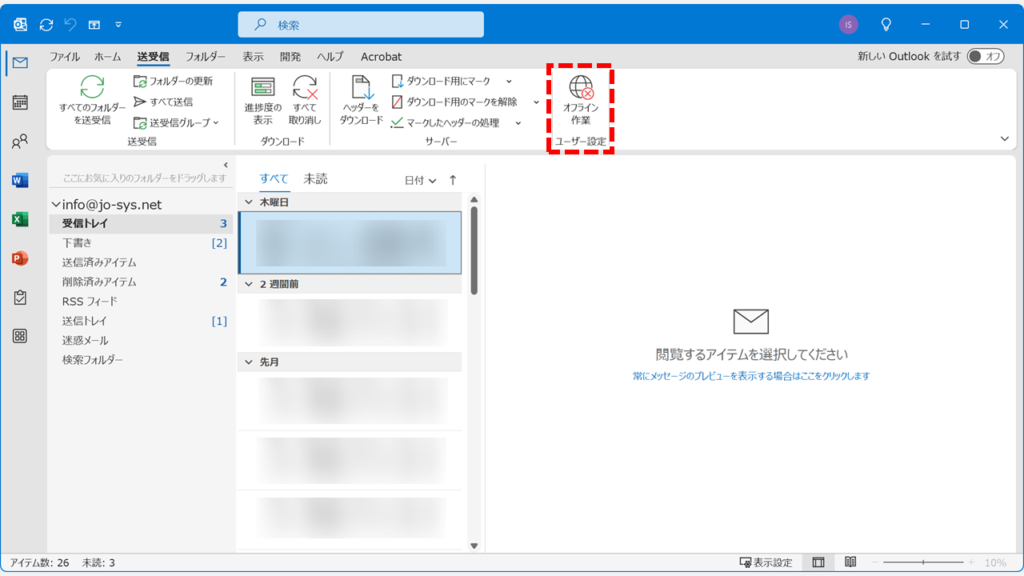Click message preview settings link
Viewport: 1024px width, 576px height.
click(x=751, y=376)
